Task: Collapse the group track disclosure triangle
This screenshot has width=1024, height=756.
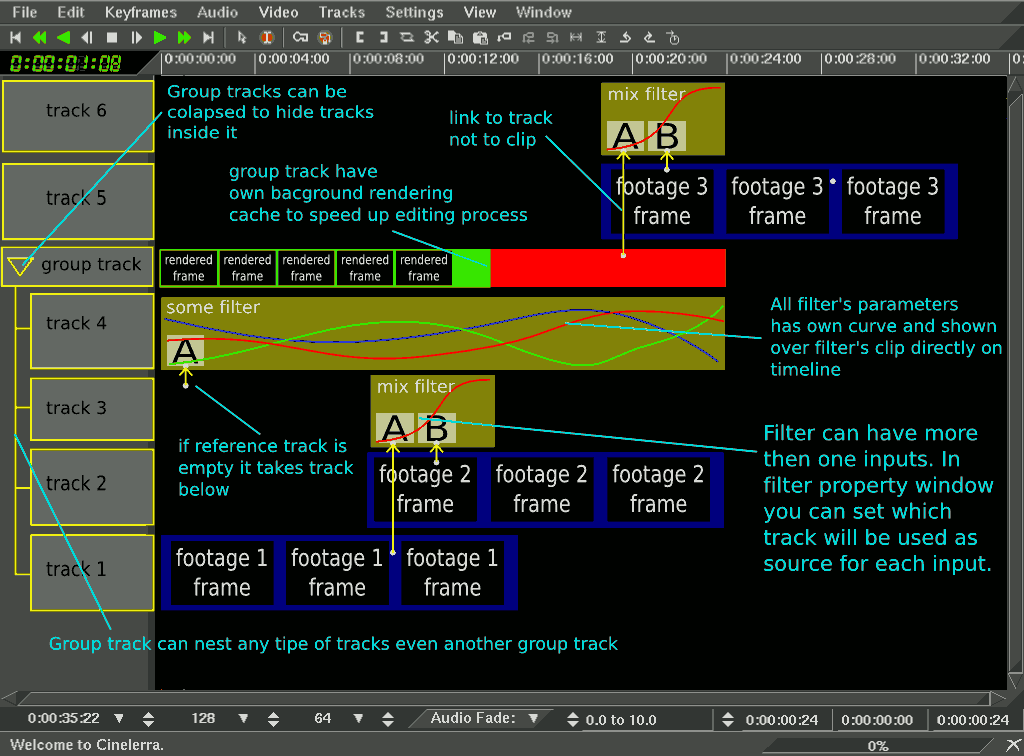Action: (18, 265)
